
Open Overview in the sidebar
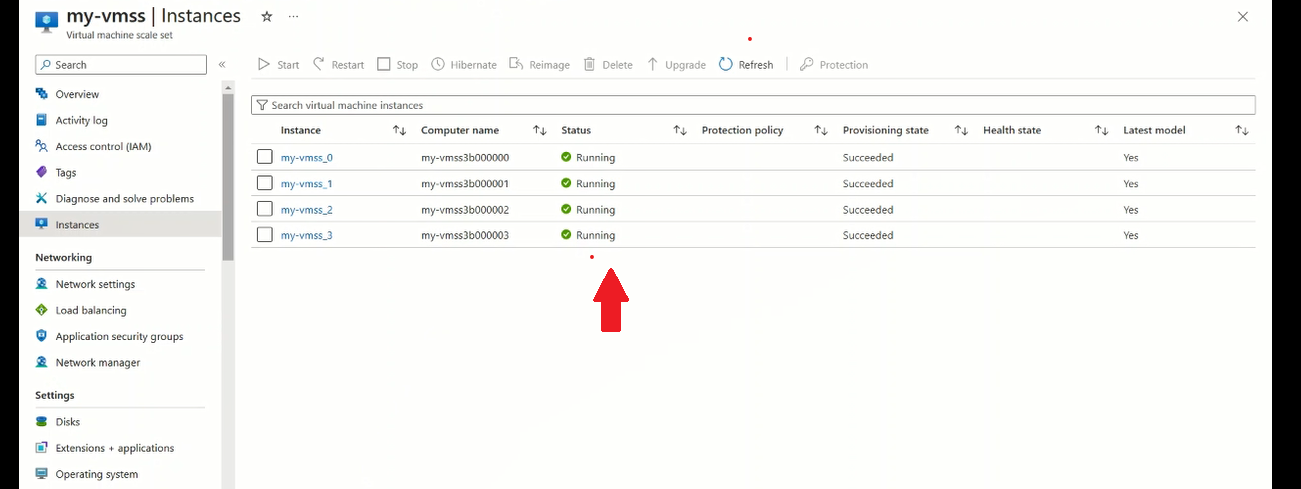point(77,94)
